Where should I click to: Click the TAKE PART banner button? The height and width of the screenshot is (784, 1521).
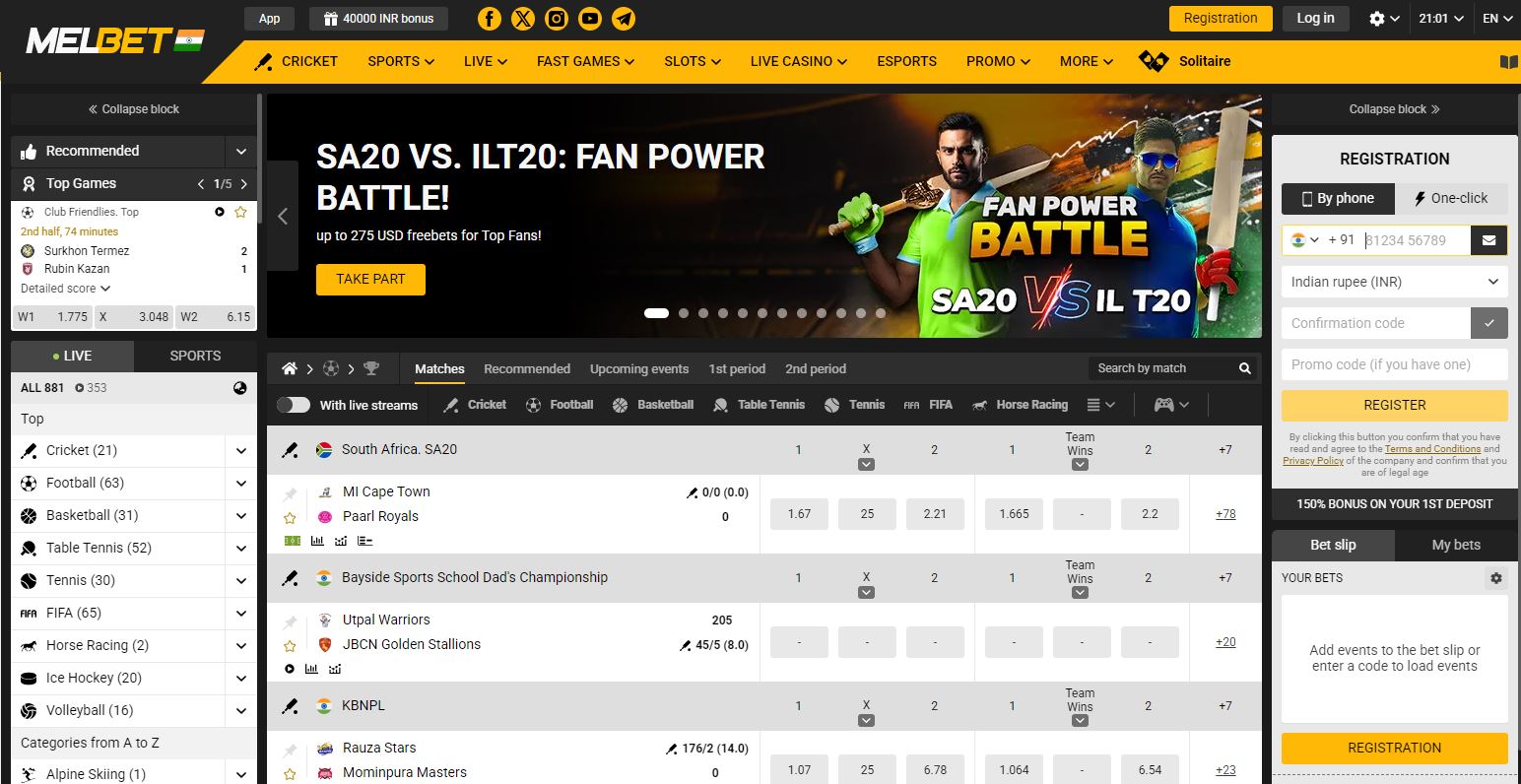coord(370,279)
